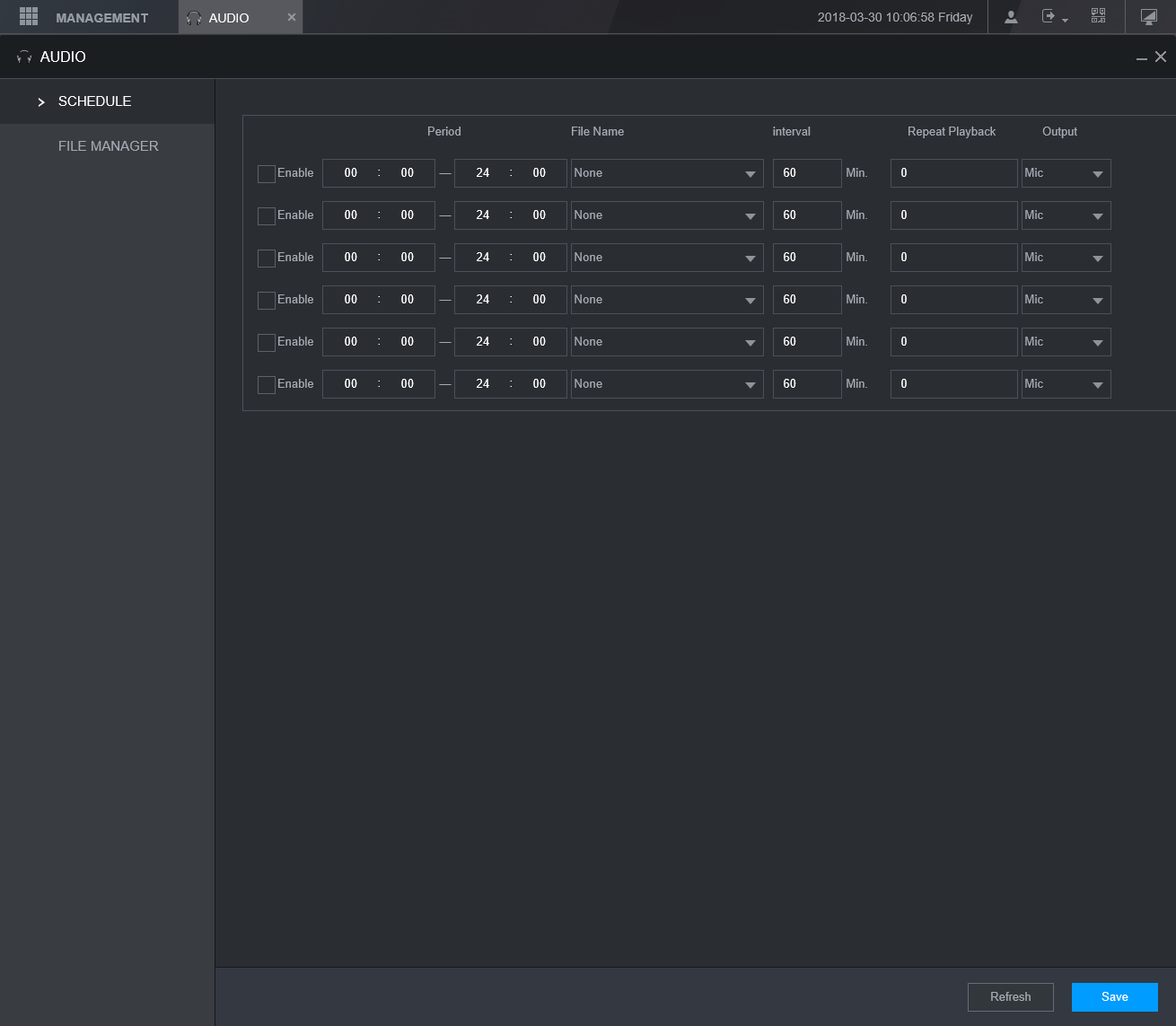Select FILE MANAGER in the sidebar

tap(108, 146)
